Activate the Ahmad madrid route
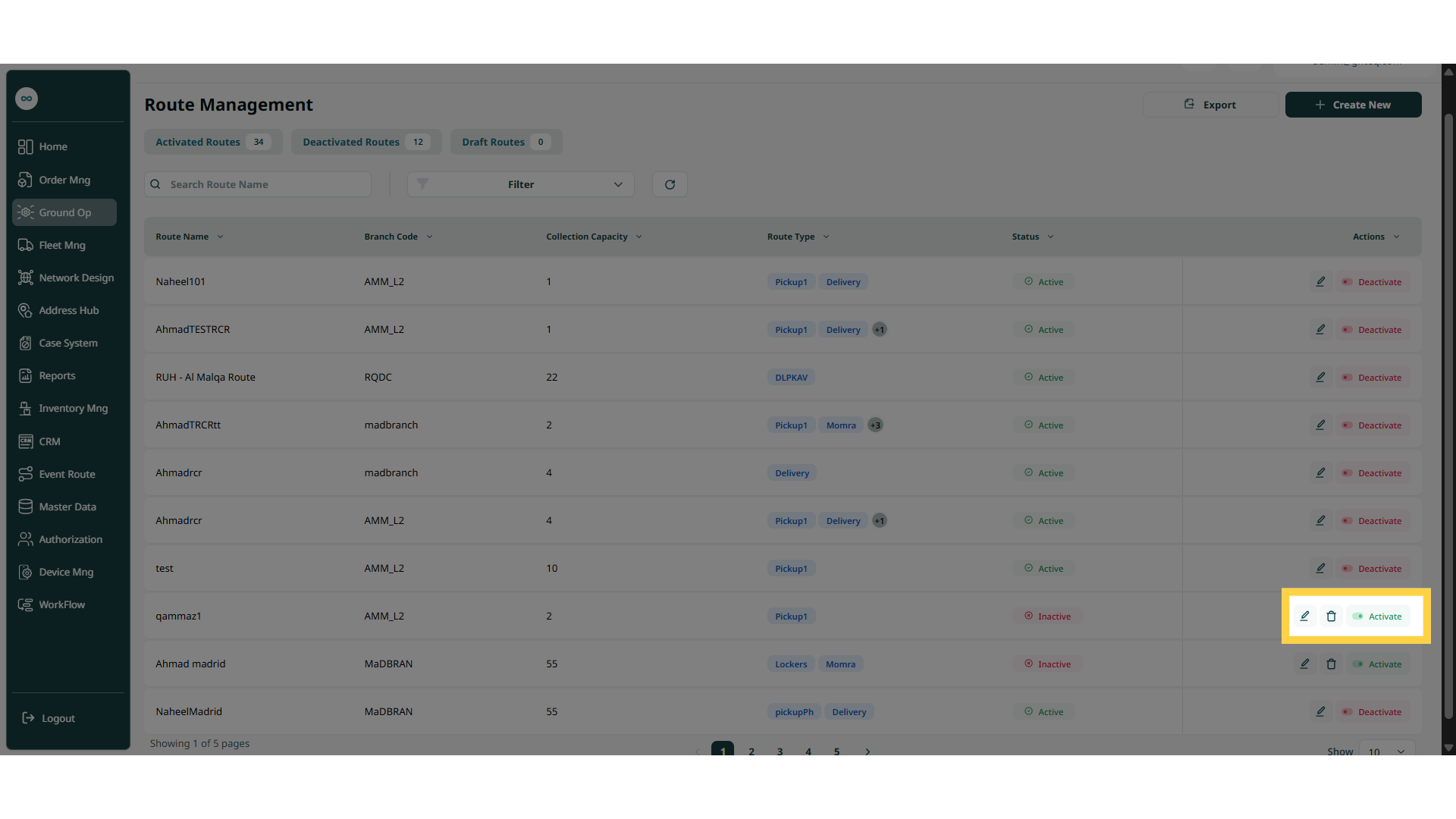This screenshot has width=1456, height=819. click(1378, 664)
